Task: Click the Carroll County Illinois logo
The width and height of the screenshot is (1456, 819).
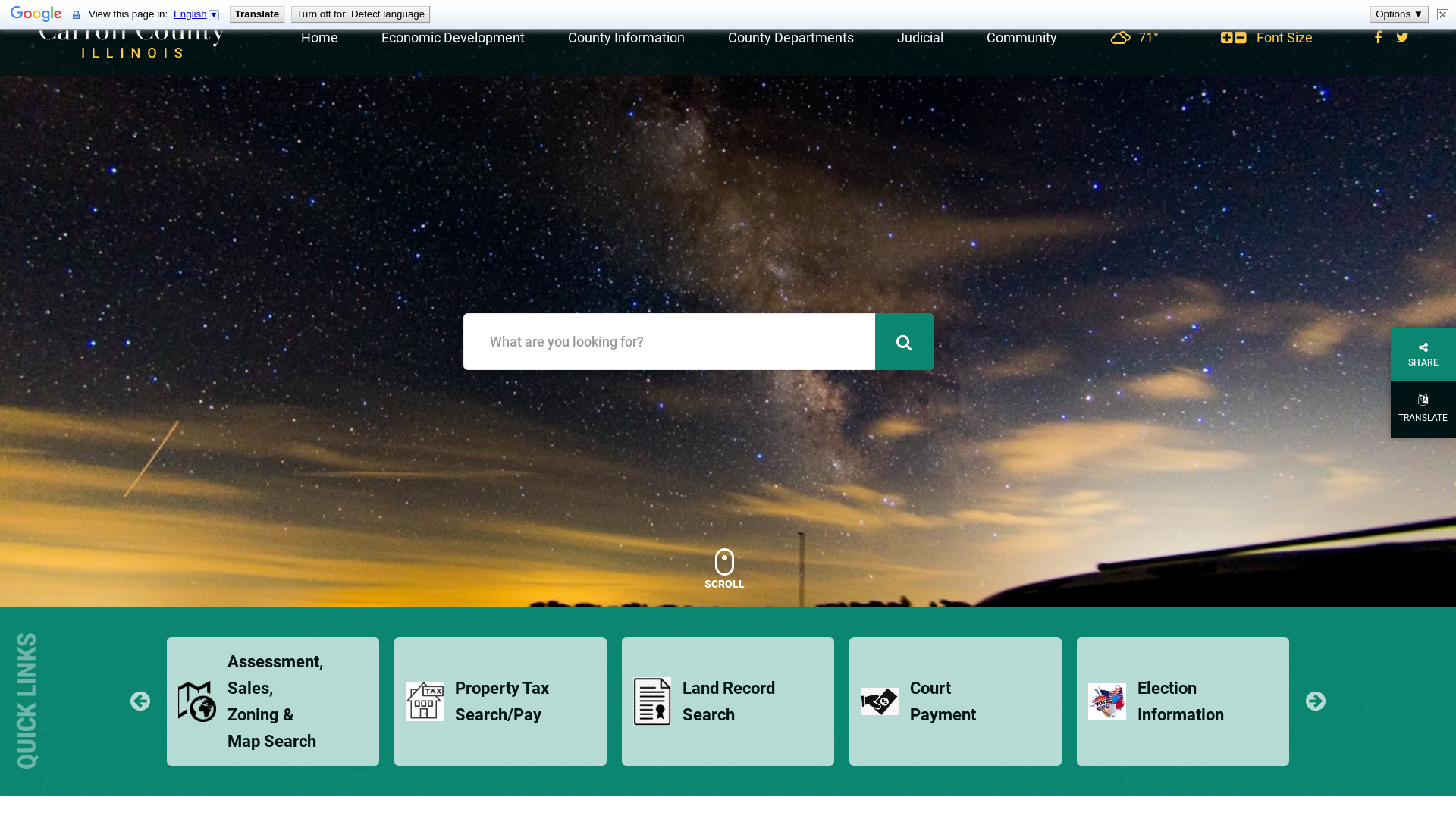Action: 131,43
